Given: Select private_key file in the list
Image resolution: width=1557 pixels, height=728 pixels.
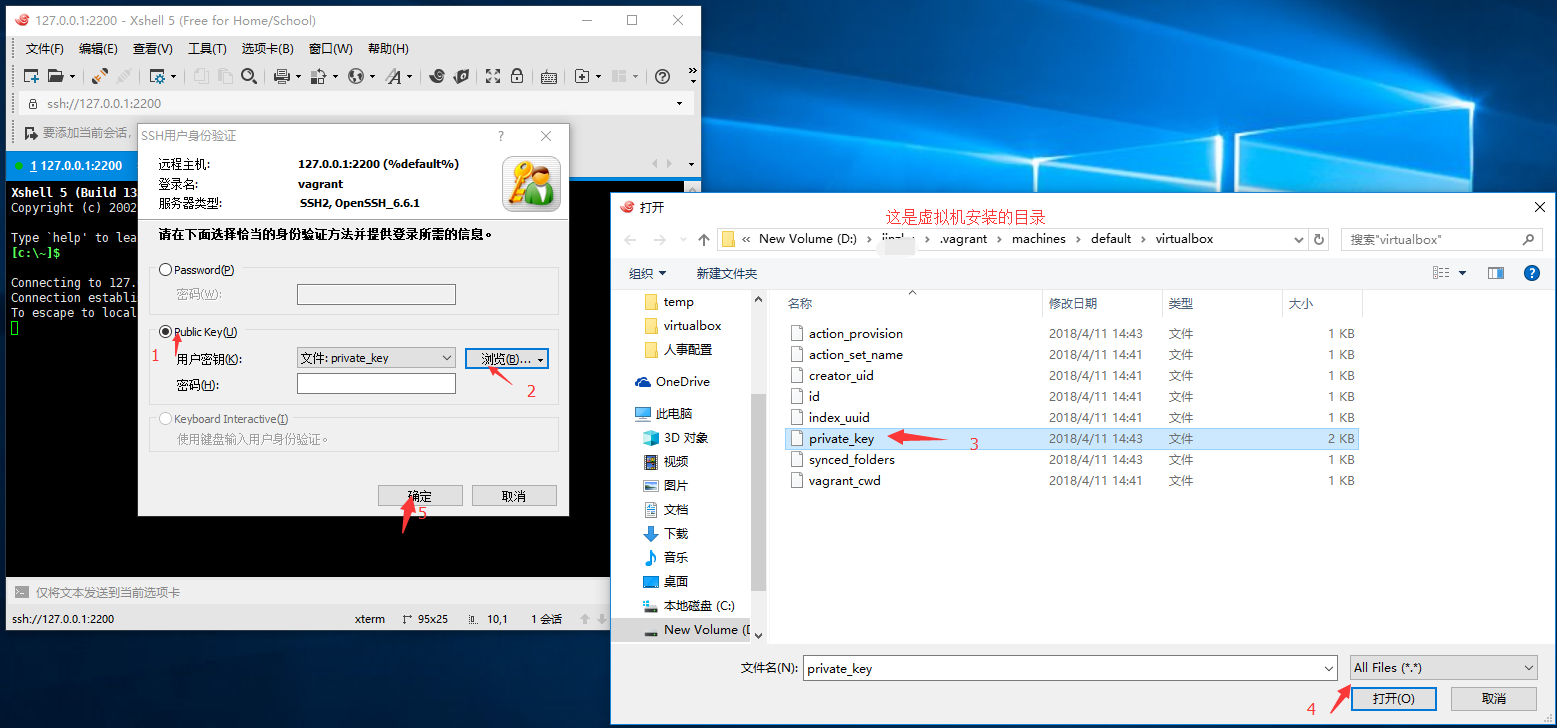Looking at the screenshot, I should coord(1071,438).
